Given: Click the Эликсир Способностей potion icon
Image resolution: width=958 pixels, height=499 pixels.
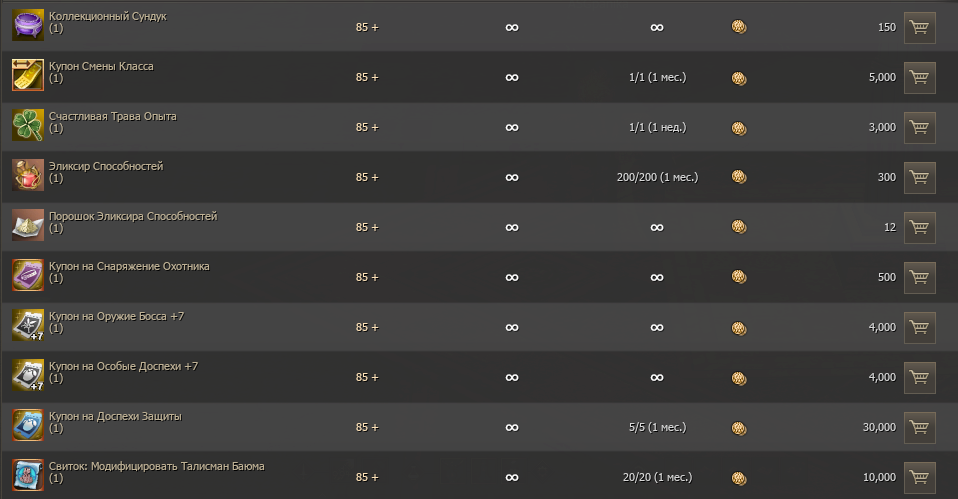Looking at the screenshot, I should [27, 175].
